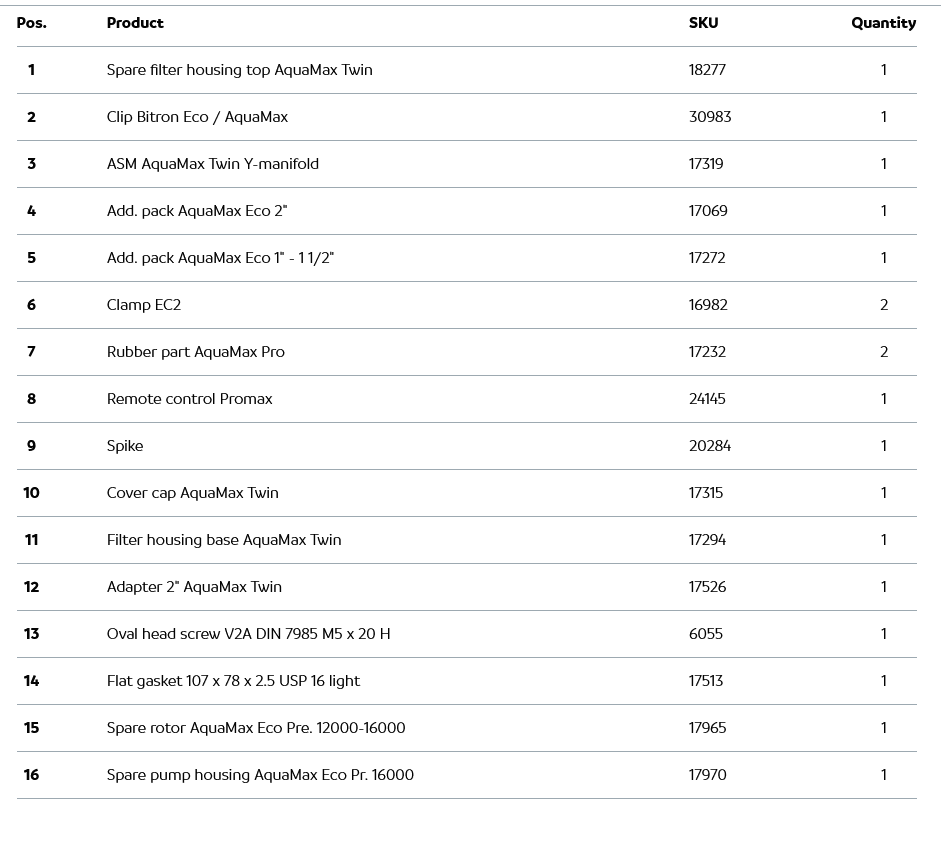Viewport: 941px width, 844px height.
Task: Click the Spare filter housing top AquaMax Twin product
Action: pyautogui.click(x=239, y=70)
